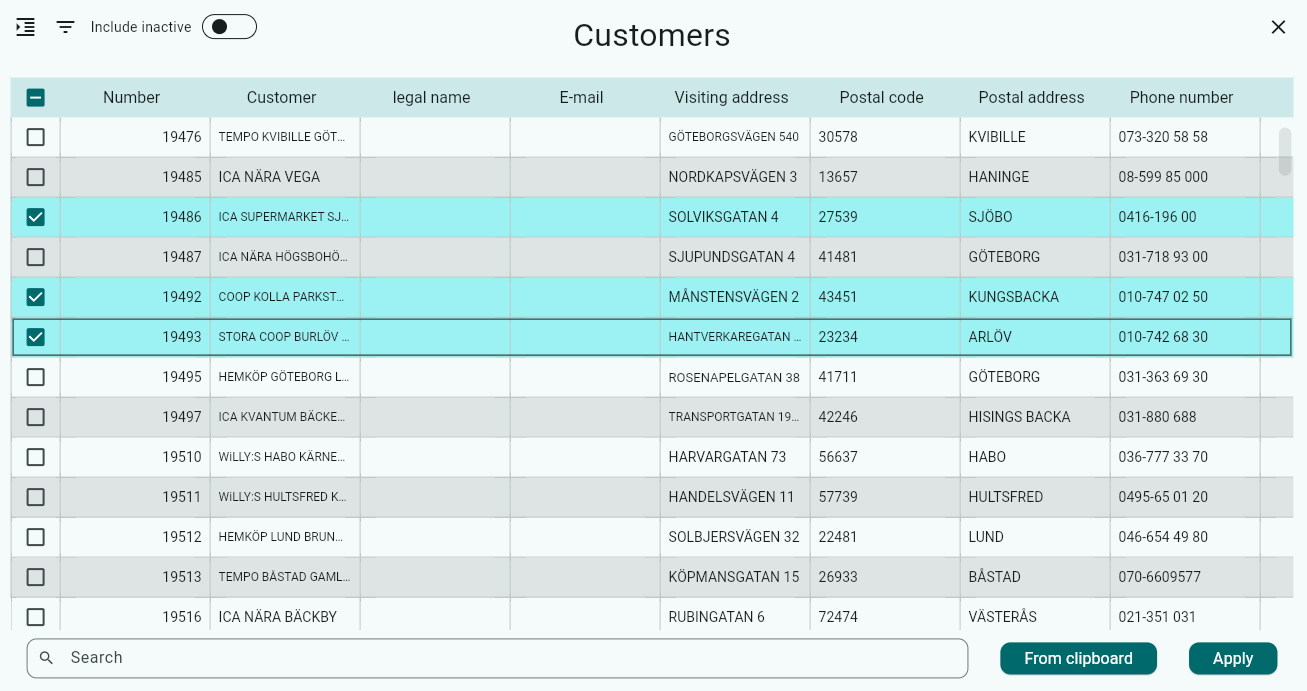The image size is (1307, 691).
Task: Open the filter list icon
Action: 65,27
